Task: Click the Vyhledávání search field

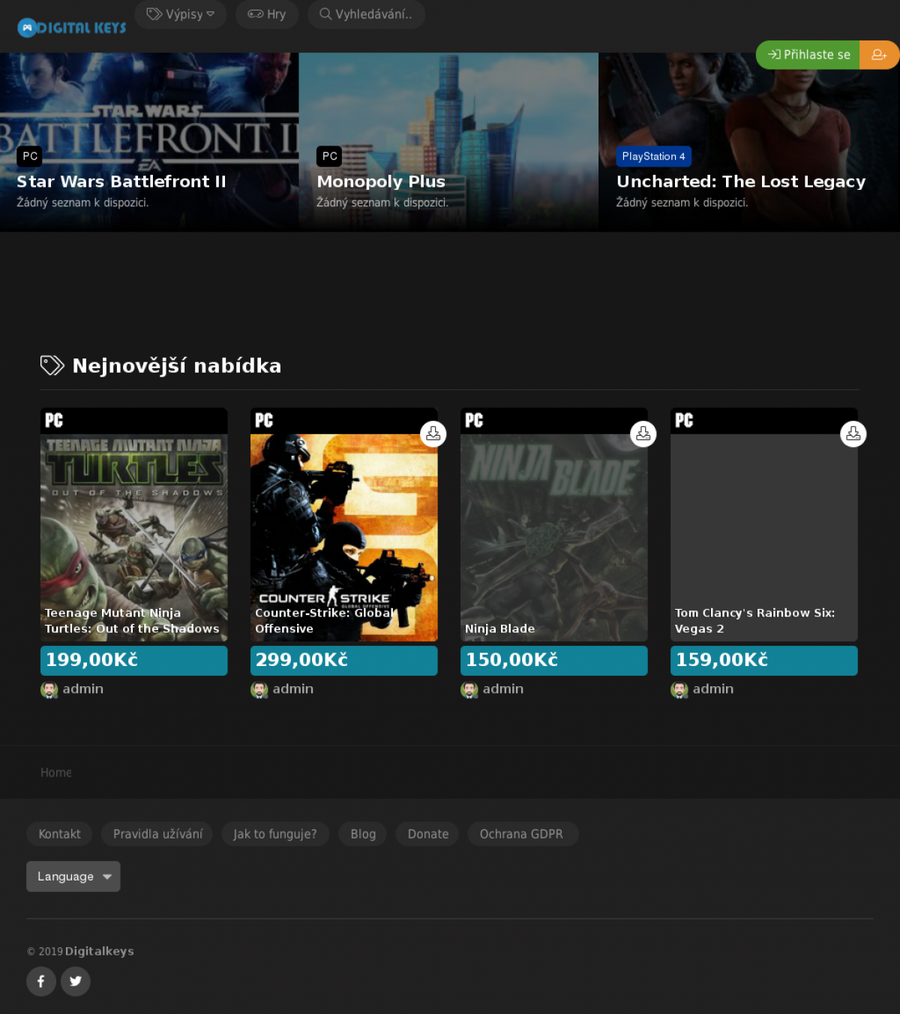Action: pyautogui.click(x=366, y=14)
